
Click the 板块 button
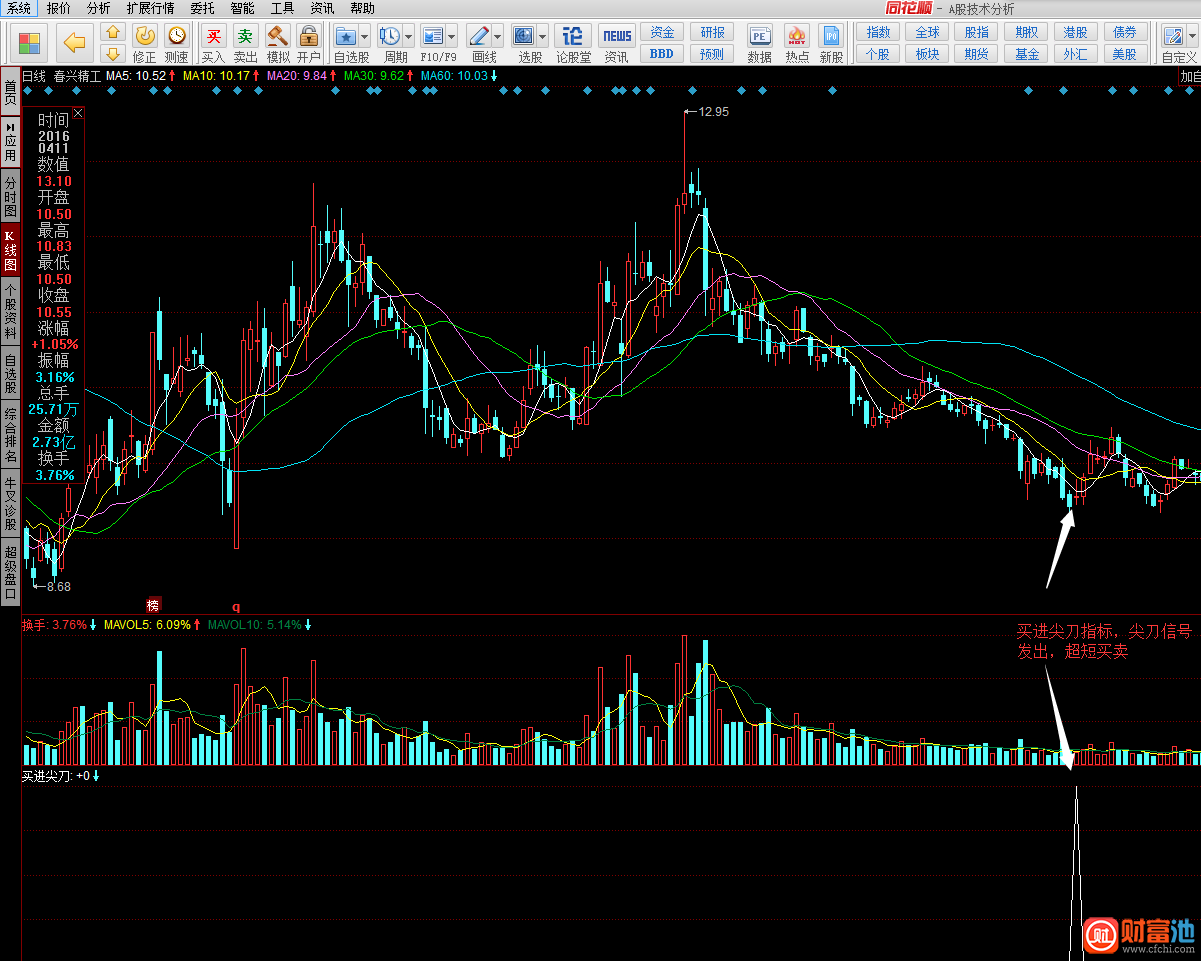tap(927, 54)
